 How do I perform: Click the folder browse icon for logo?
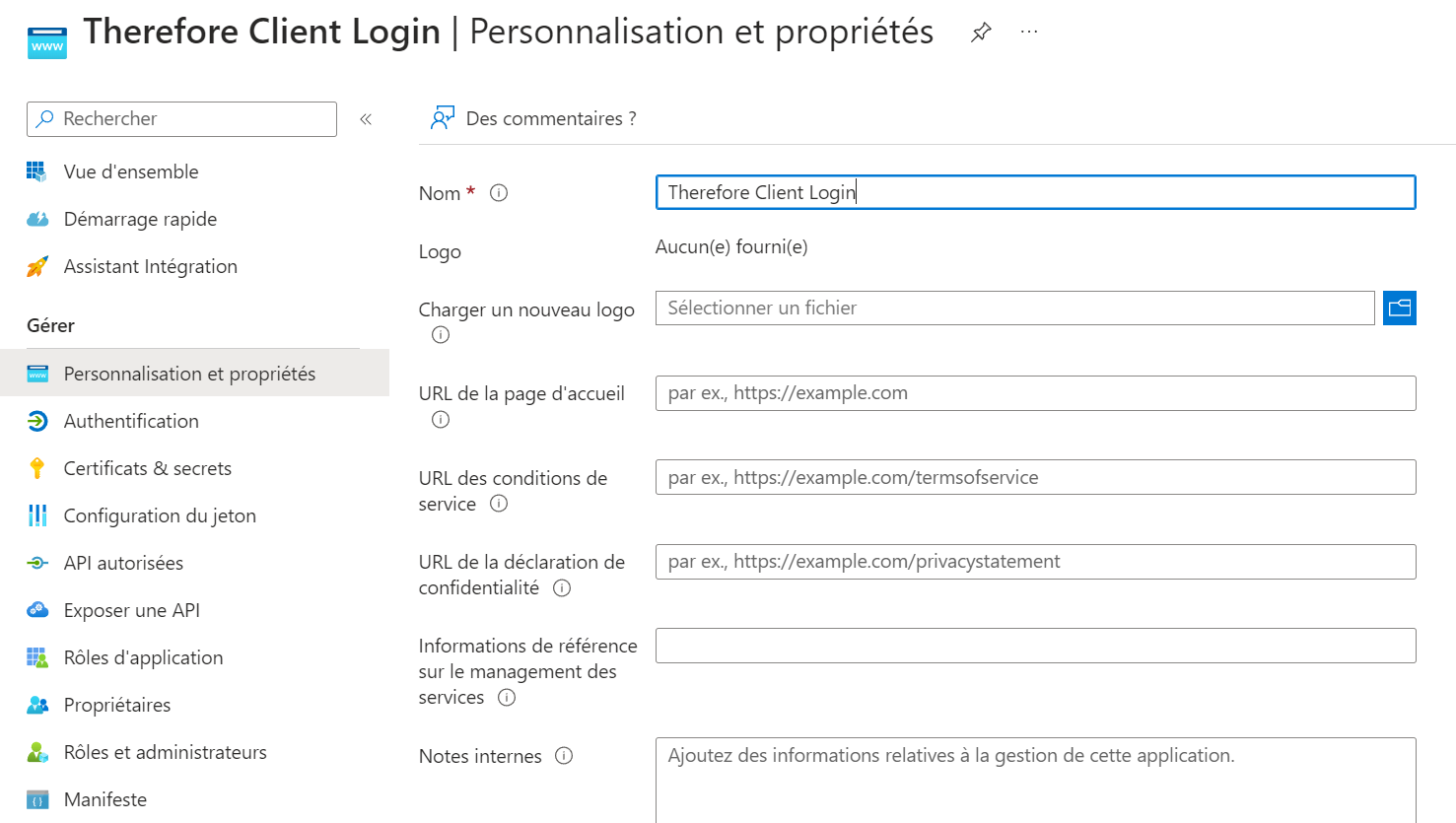click(x=1399, y=309)
